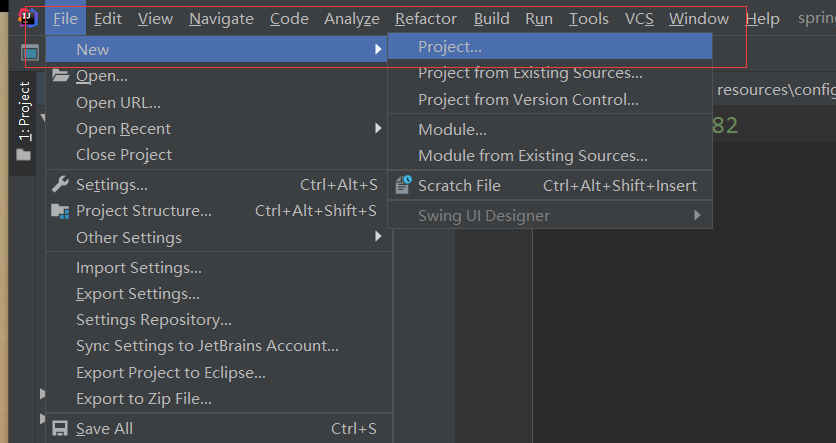The image size is (836, 443).
Task: Click the wrench icon beside Settings...
Action: [60, 184]
